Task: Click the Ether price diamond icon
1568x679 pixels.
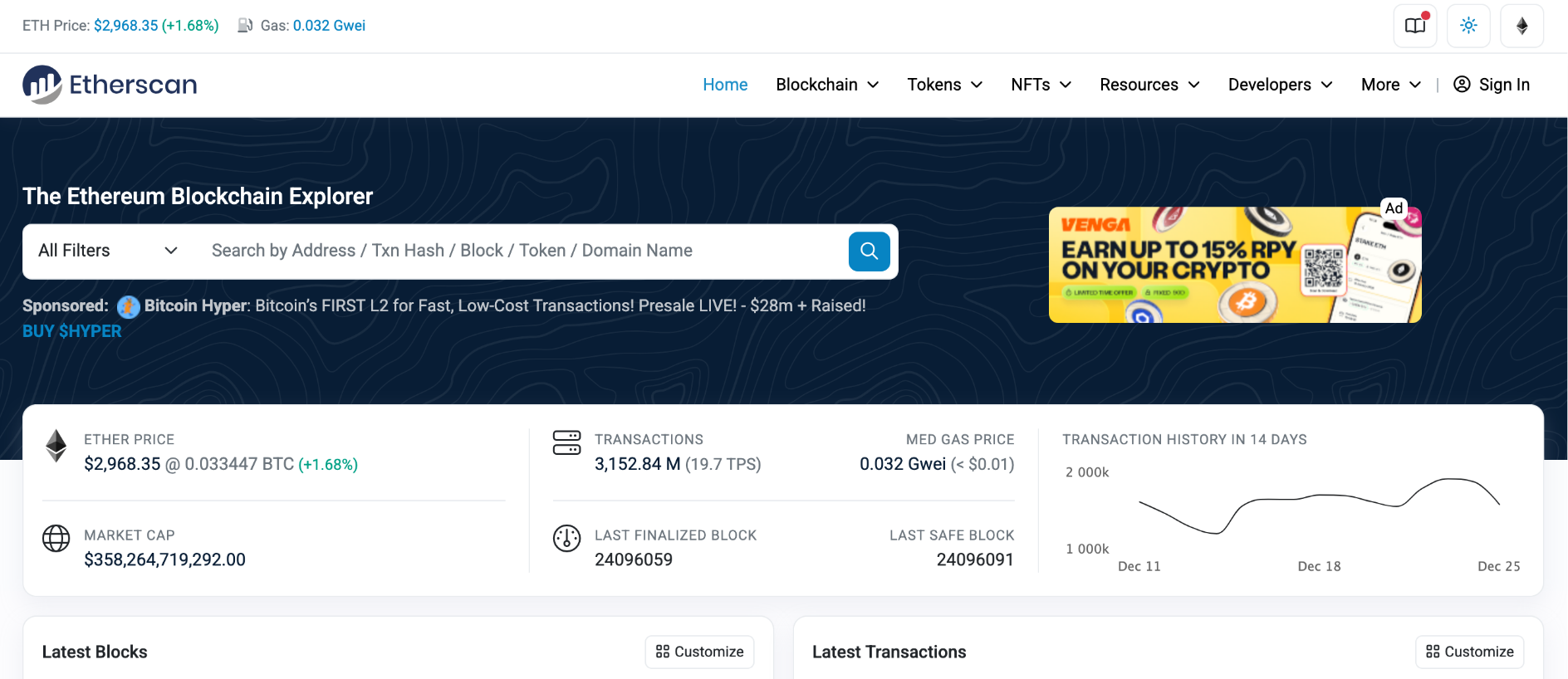Action: 56,446
